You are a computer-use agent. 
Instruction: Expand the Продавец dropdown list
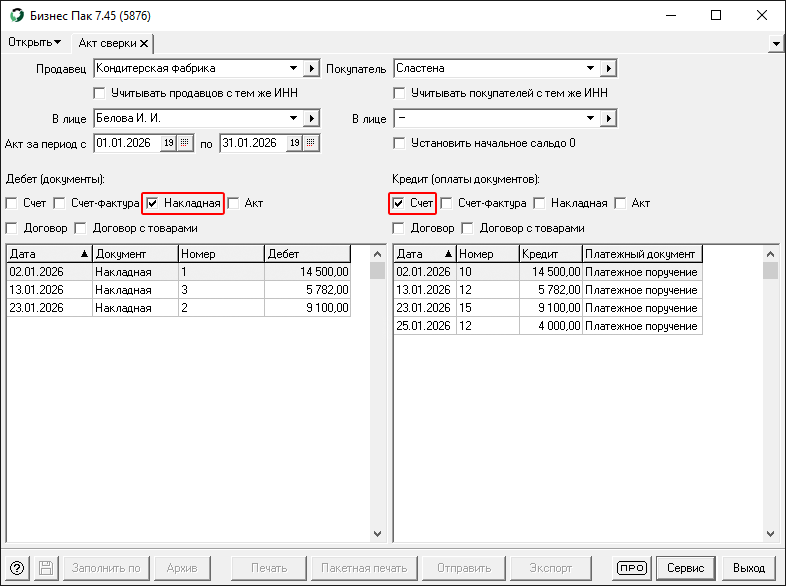point(293,68)
